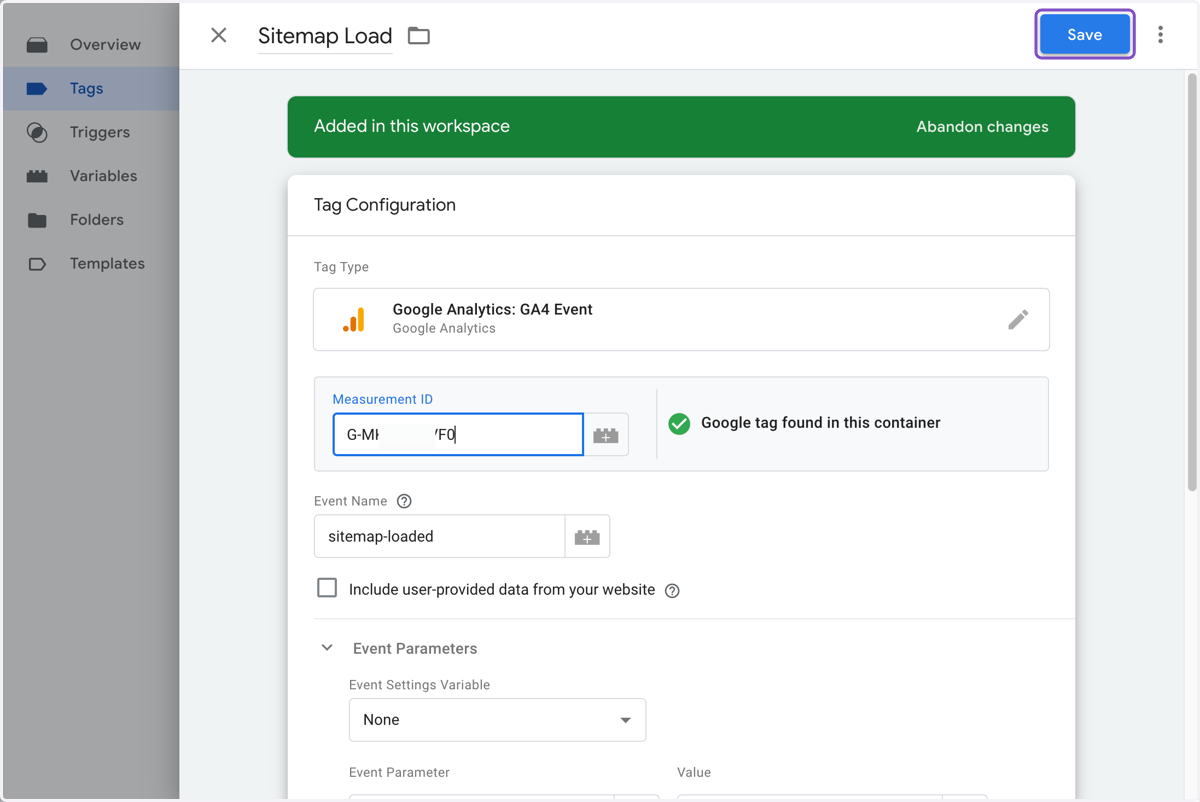The height and width of the screenshot is (802, 1200).
Task: Open Variables section in sidebar
Action: 91,176
